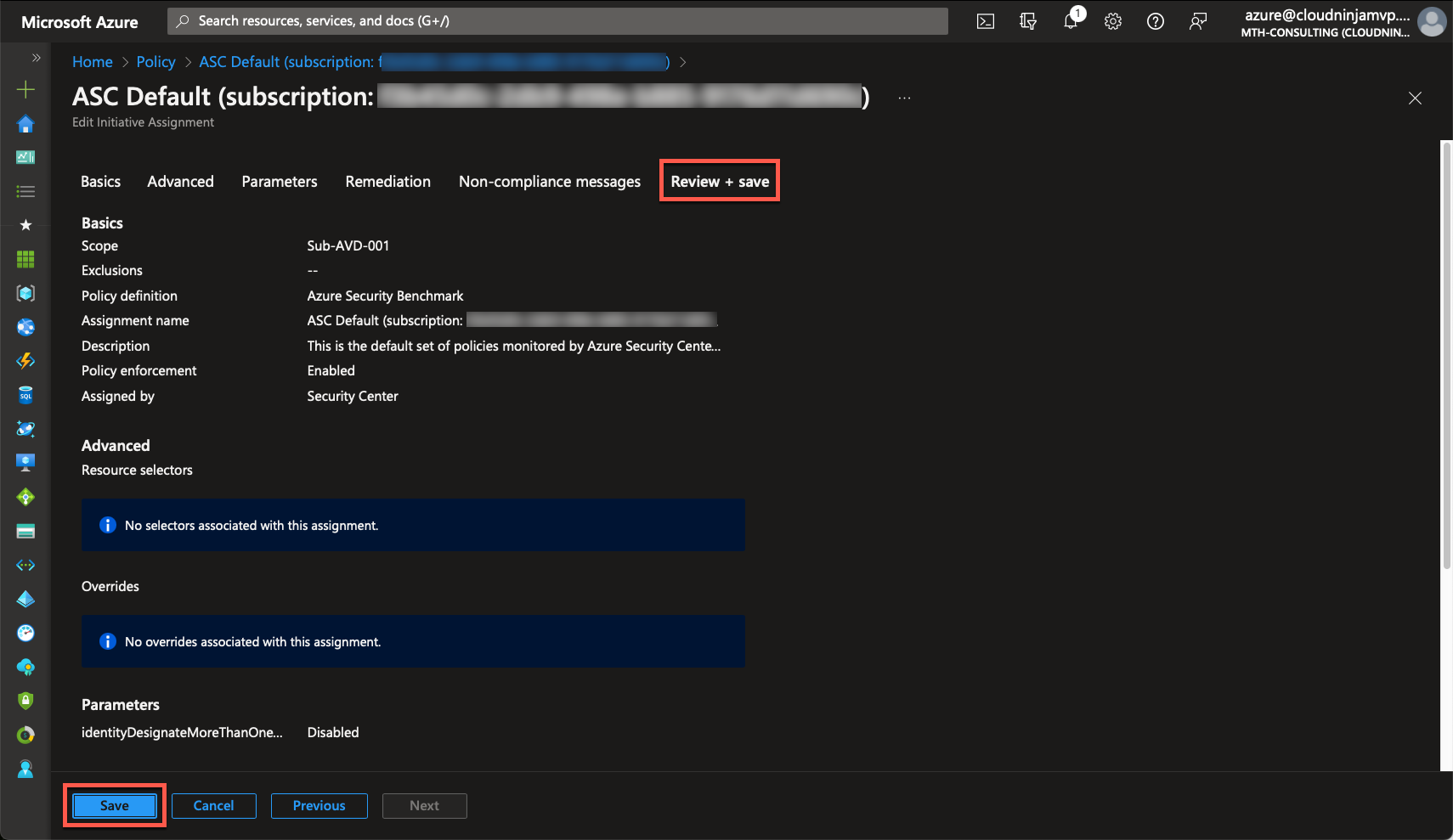Open App Services globe icon
This screenshot has width=1453, height=840.
pos(25,327)
